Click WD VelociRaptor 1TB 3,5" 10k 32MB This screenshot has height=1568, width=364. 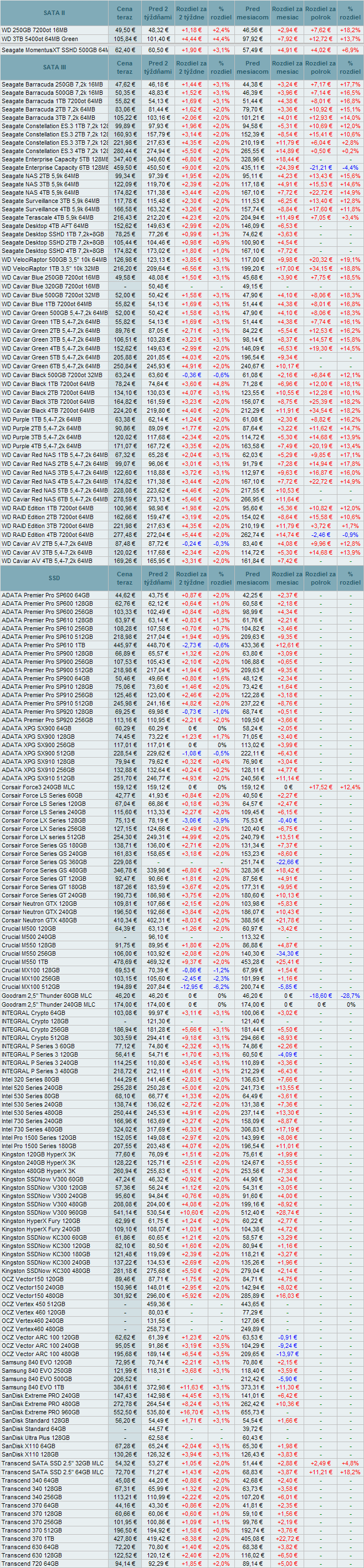(x=50, y=268)
